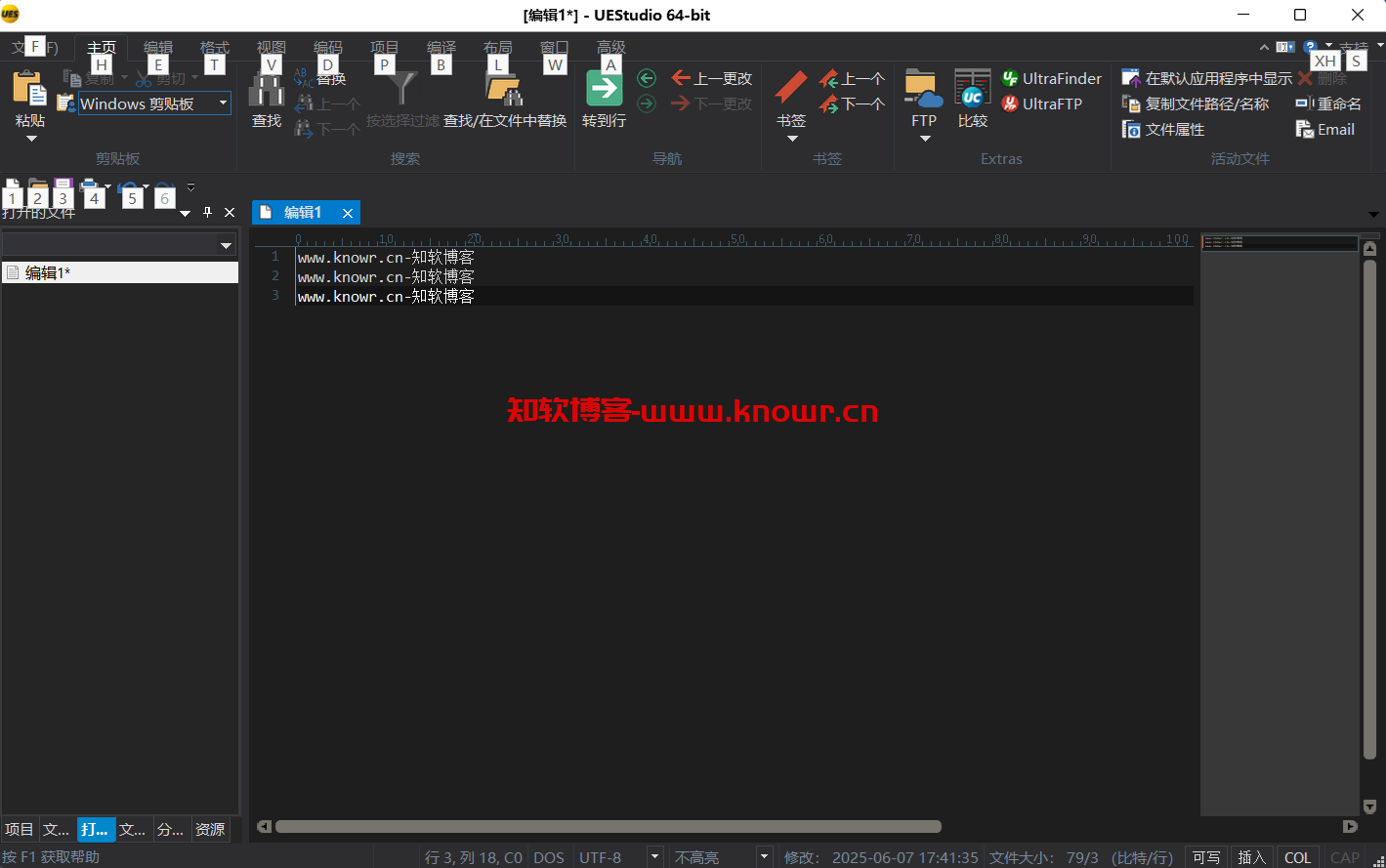1386x868 pixels.
Task: Launch UltraFinder
Action: point(1052,78)
